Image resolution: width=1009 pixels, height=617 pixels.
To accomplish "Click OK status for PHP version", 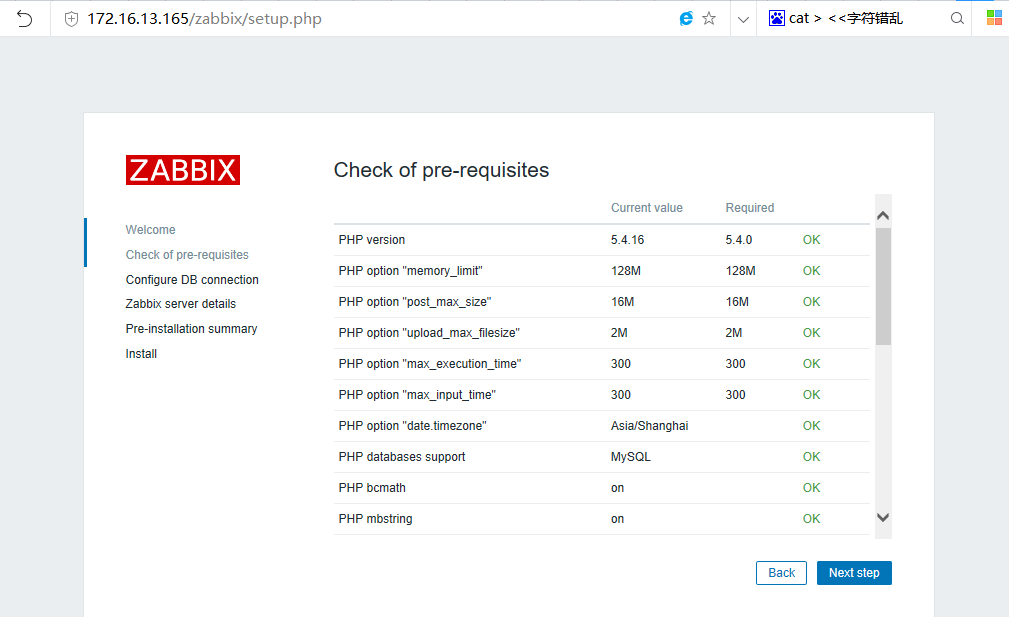I will click(x=811, y=240).
